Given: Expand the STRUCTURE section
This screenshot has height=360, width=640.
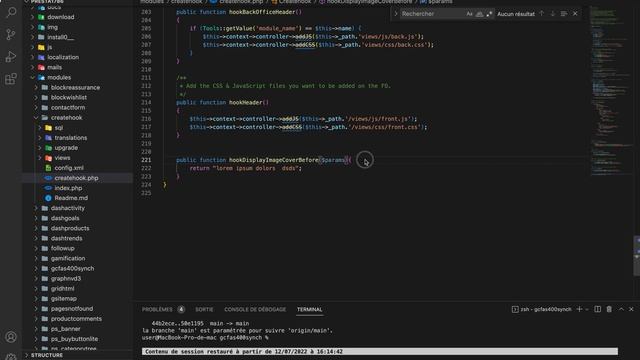Looking at the screenshot, I should pyautogui.click(x=27, y=355).
